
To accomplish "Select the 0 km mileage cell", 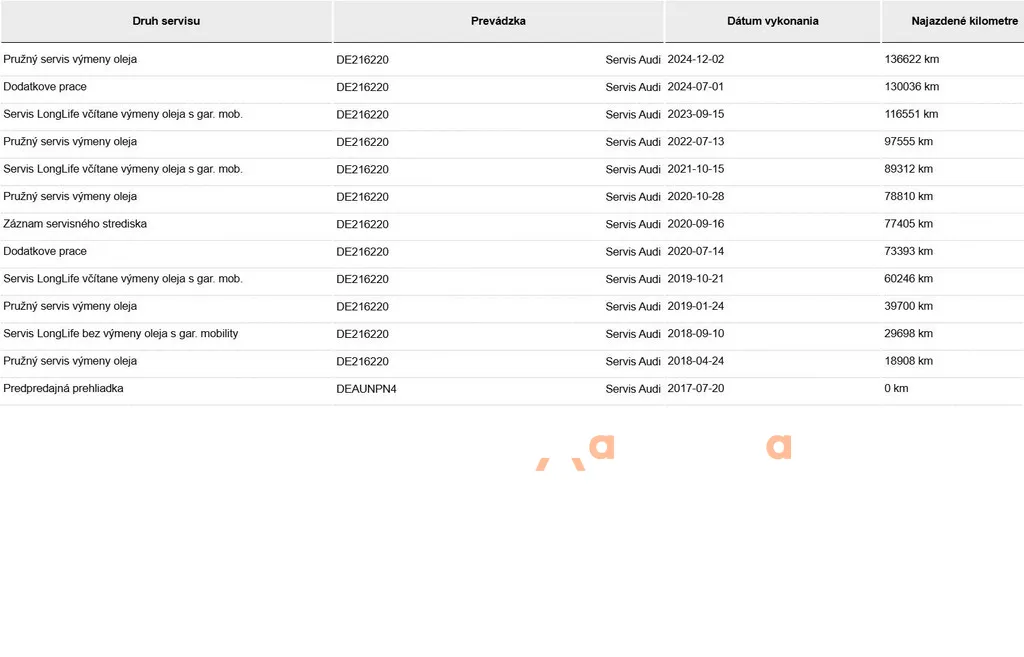I will pos(896,388).
